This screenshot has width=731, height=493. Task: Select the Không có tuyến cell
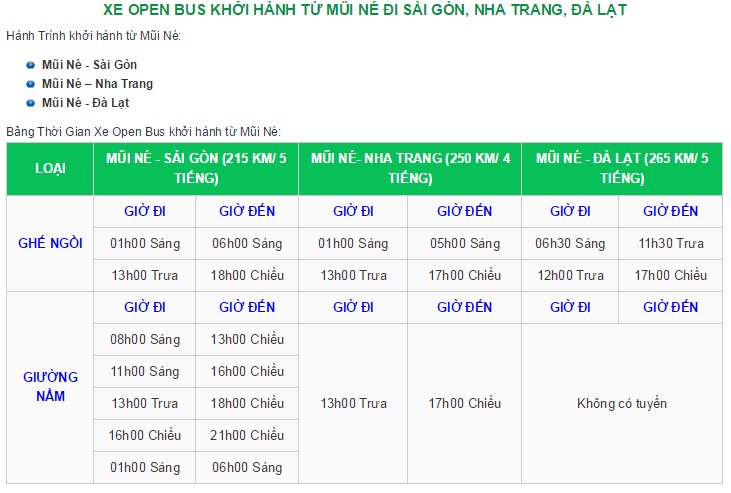pyautogui.click(x=622, y=404)
